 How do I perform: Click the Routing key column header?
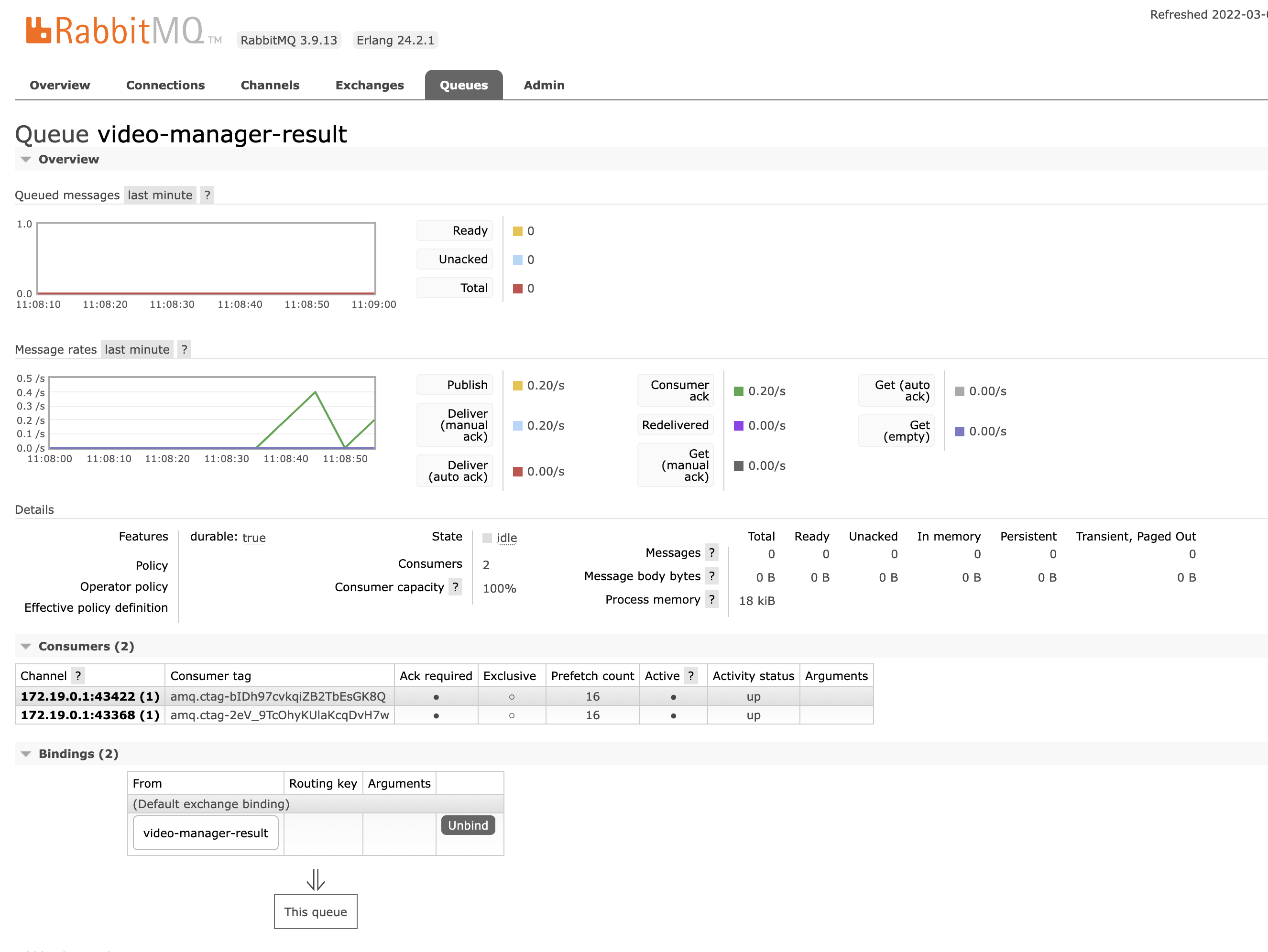[323, 784]
